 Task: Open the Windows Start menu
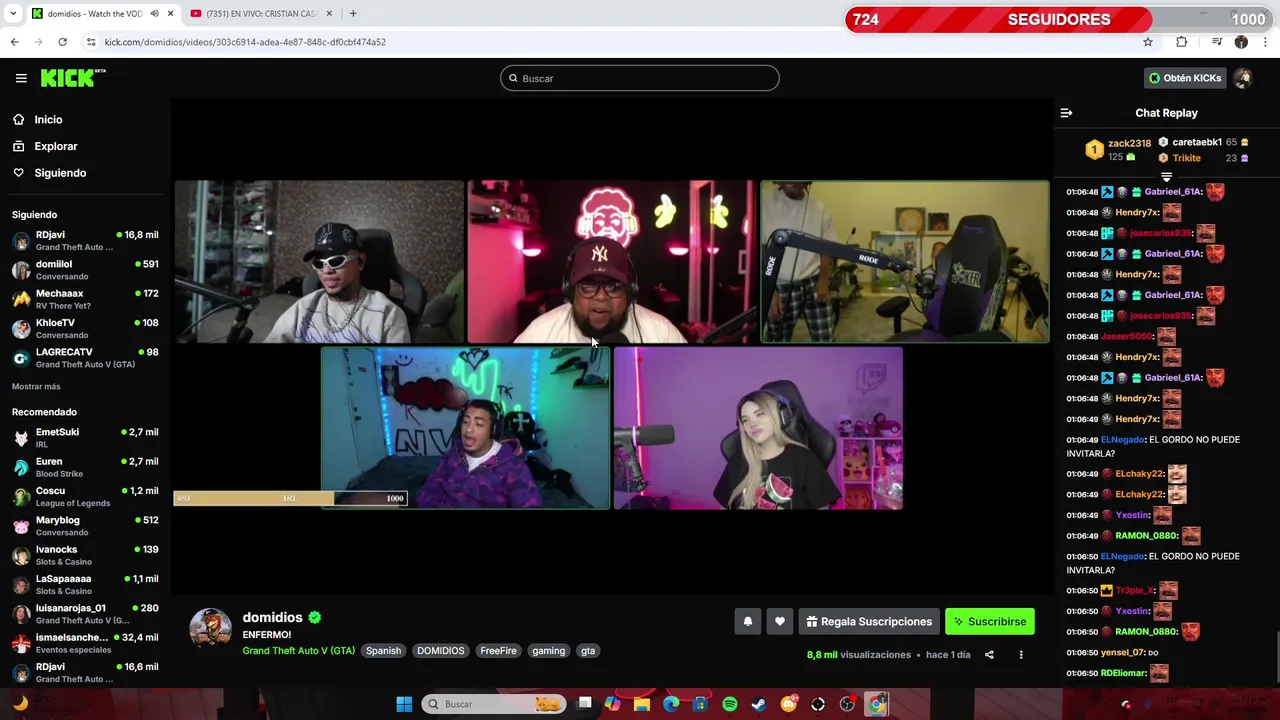point(404,704)
